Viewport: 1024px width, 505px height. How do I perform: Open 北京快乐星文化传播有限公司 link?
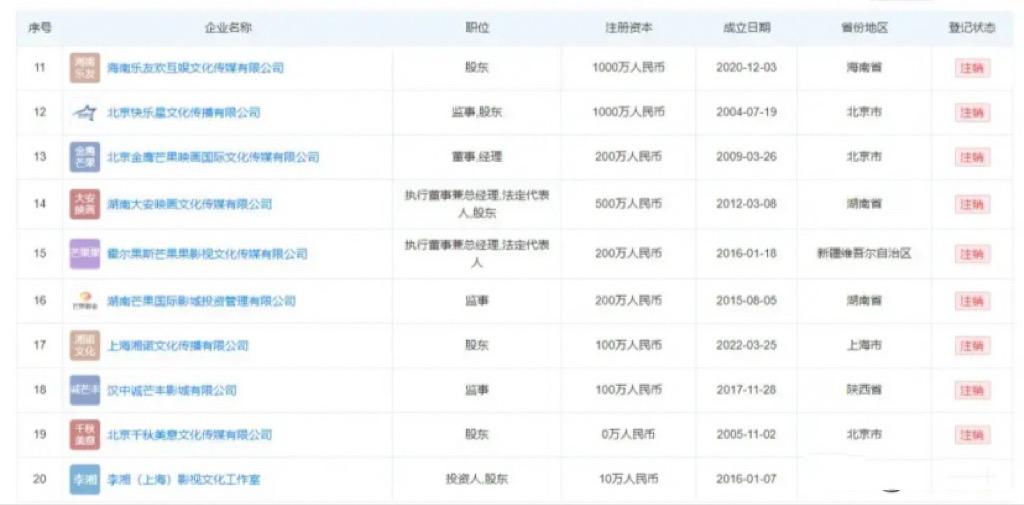[183, 113]
